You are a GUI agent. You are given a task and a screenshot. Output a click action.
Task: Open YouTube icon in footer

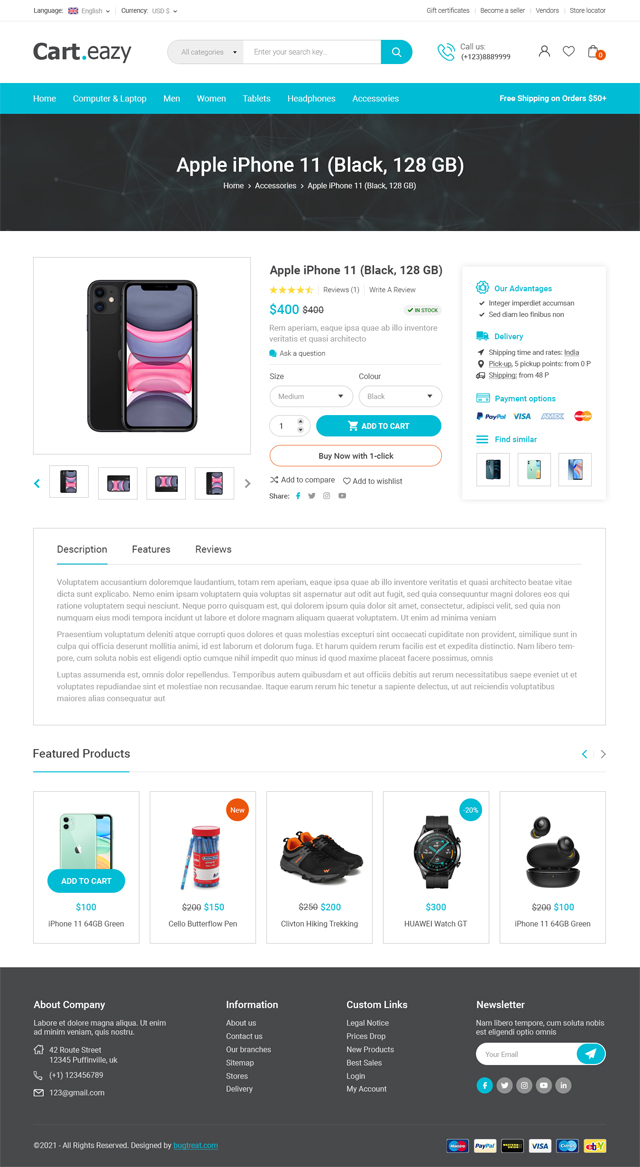click(x=544, y=1086)
